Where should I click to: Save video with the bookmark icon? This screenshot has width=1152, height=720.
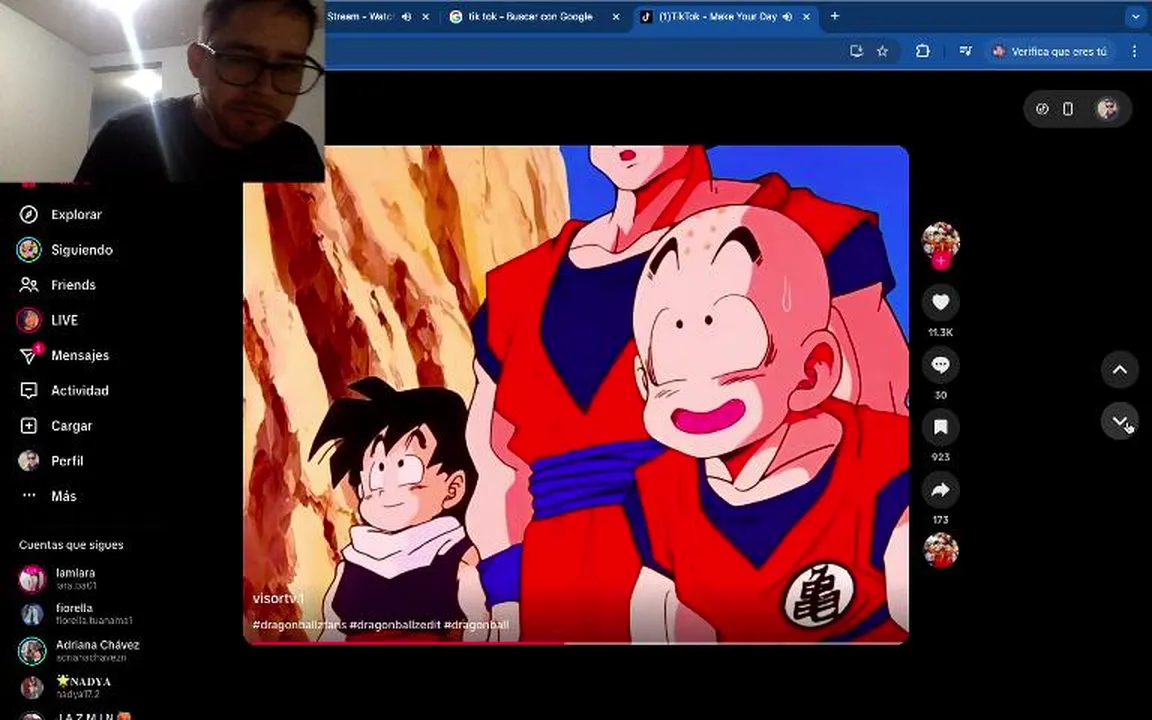(x=940, y=427)
